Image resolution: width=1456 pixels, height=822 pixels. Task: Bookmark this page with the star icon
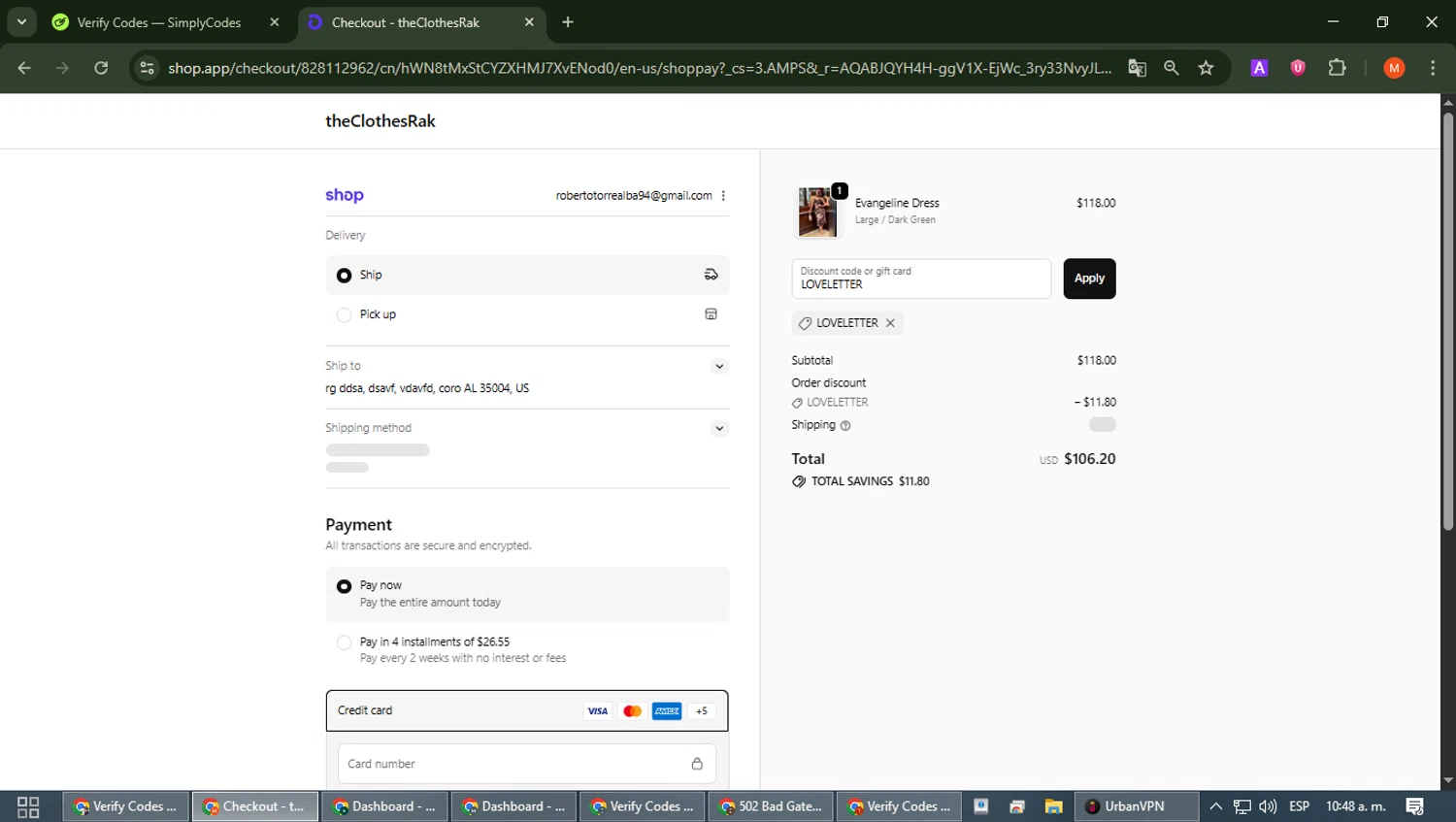(1206, 68)
